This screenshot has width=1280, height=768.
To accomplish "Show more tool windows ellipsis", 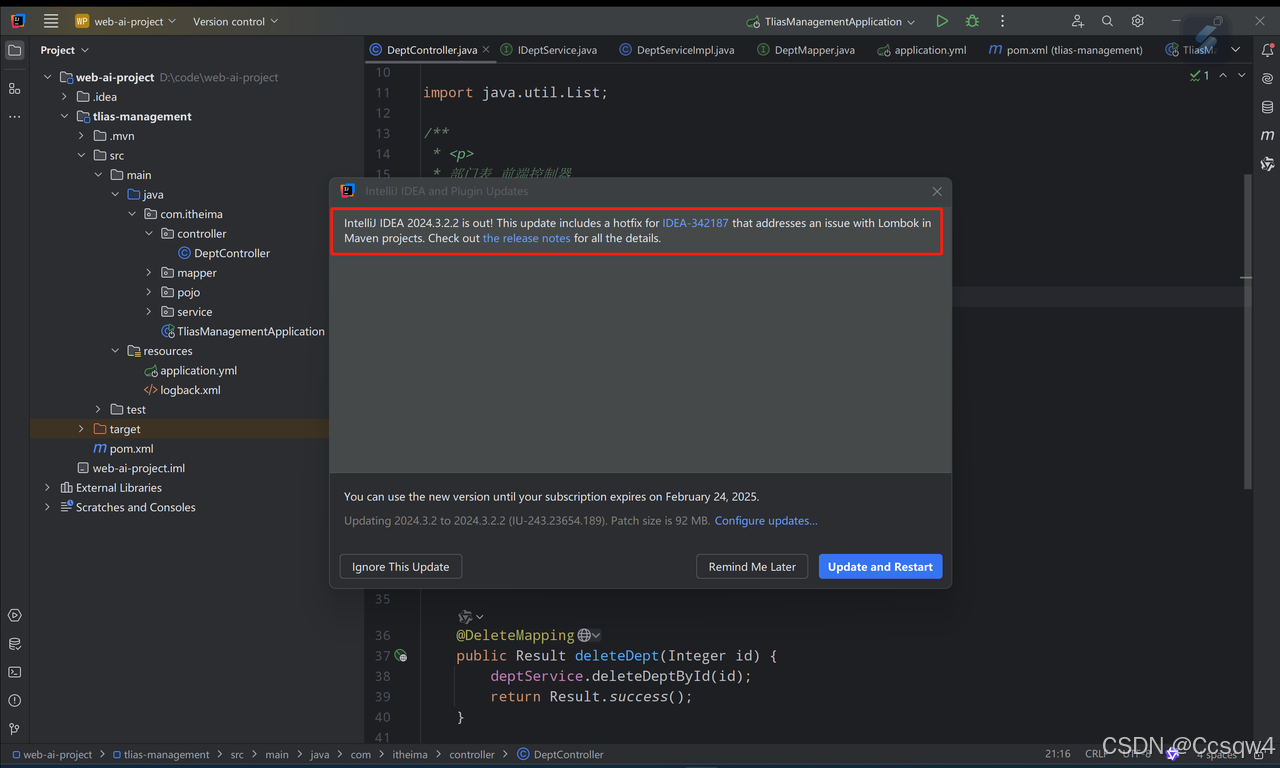I will (x=14, y=117).
